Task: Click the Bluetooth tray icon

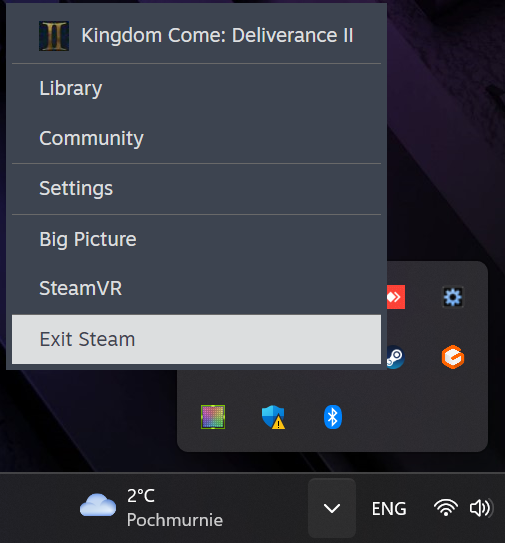Action: [333, 417]
